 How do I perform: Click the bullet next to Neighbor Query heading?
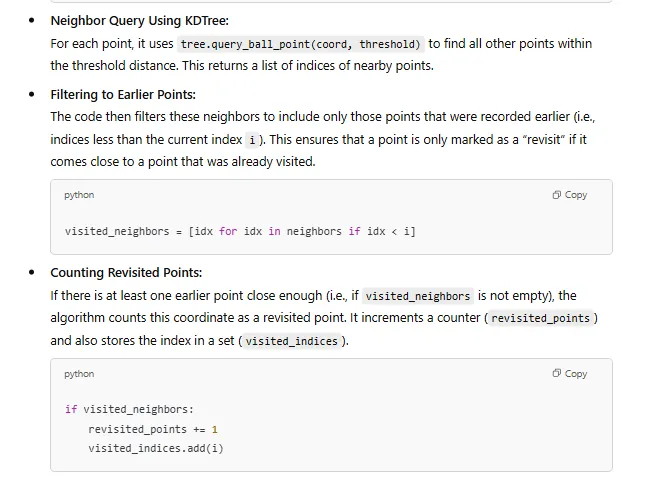coord(31,20)
